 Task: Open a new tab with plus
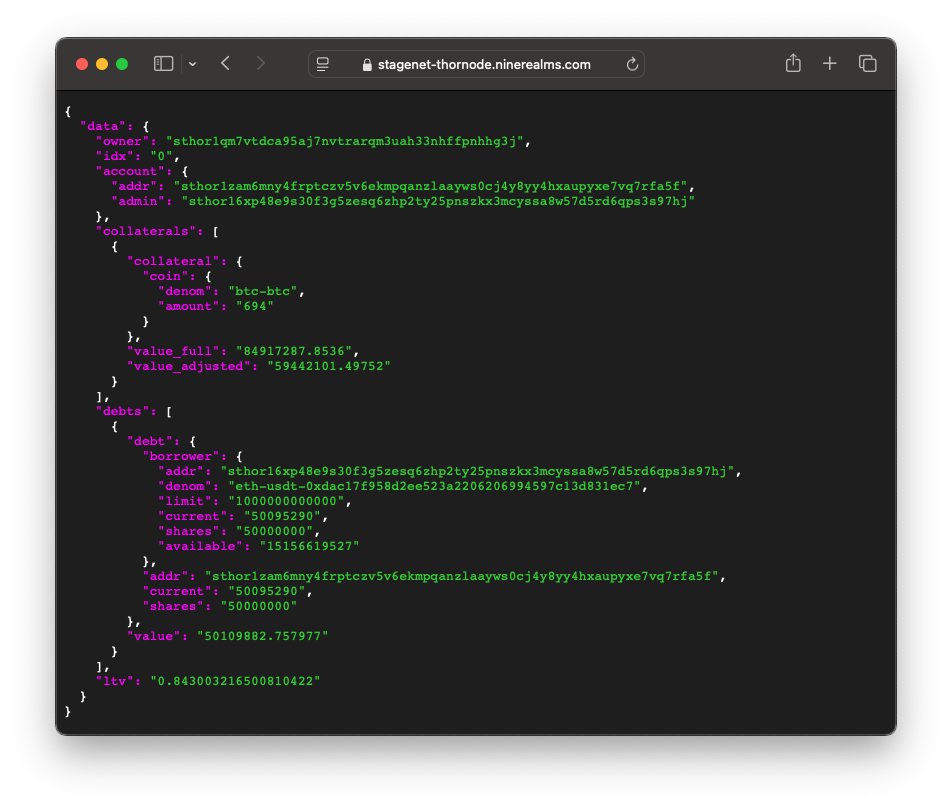point(829,63)
